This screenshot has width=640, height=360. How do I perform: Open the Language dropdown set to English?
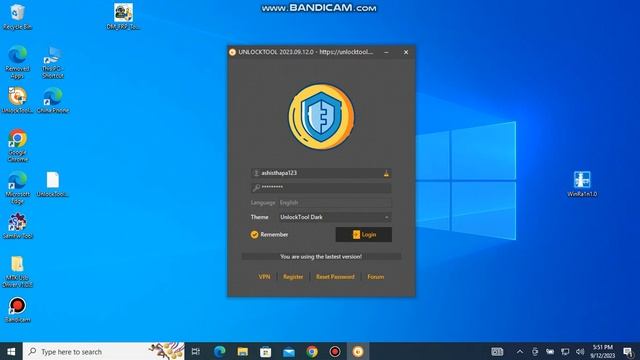click(335, 202)
